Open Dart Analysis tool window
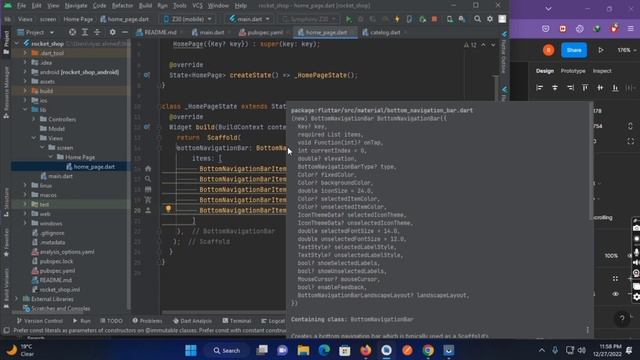640x360 pixels. coord(192,321)
